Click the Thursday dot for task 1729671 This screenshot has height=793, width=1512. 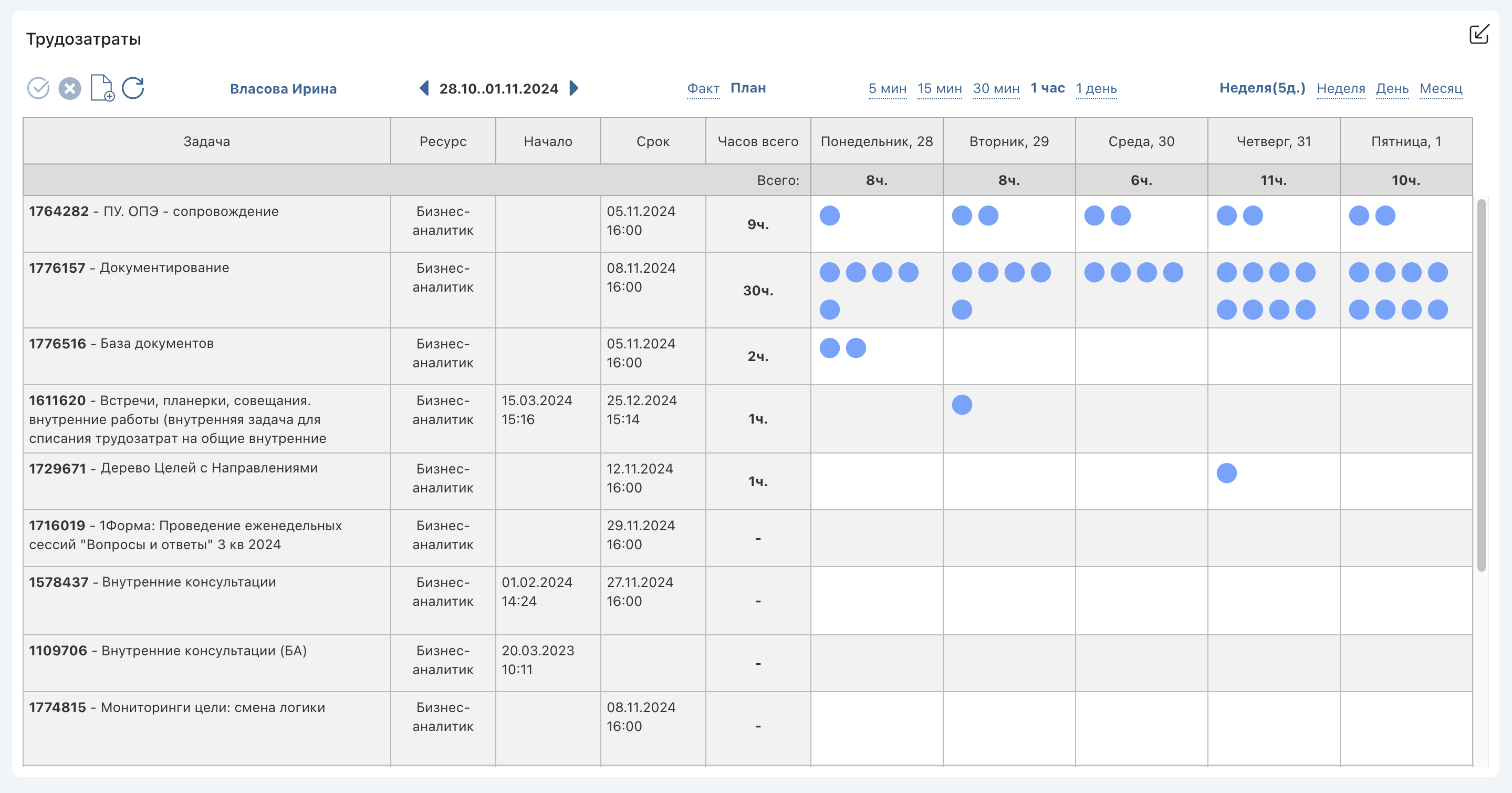tap(1227, 473)
